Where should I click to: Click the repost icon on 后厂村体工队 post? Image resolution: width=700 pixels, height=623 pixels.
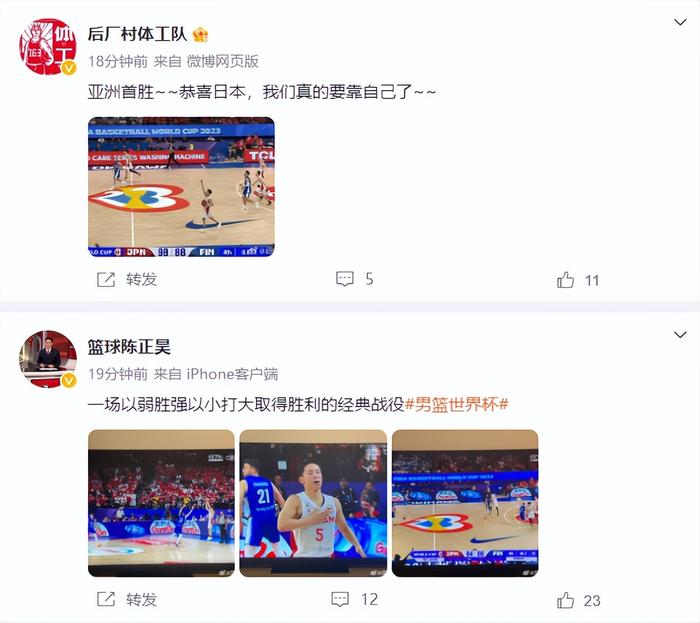click(106, 280)
